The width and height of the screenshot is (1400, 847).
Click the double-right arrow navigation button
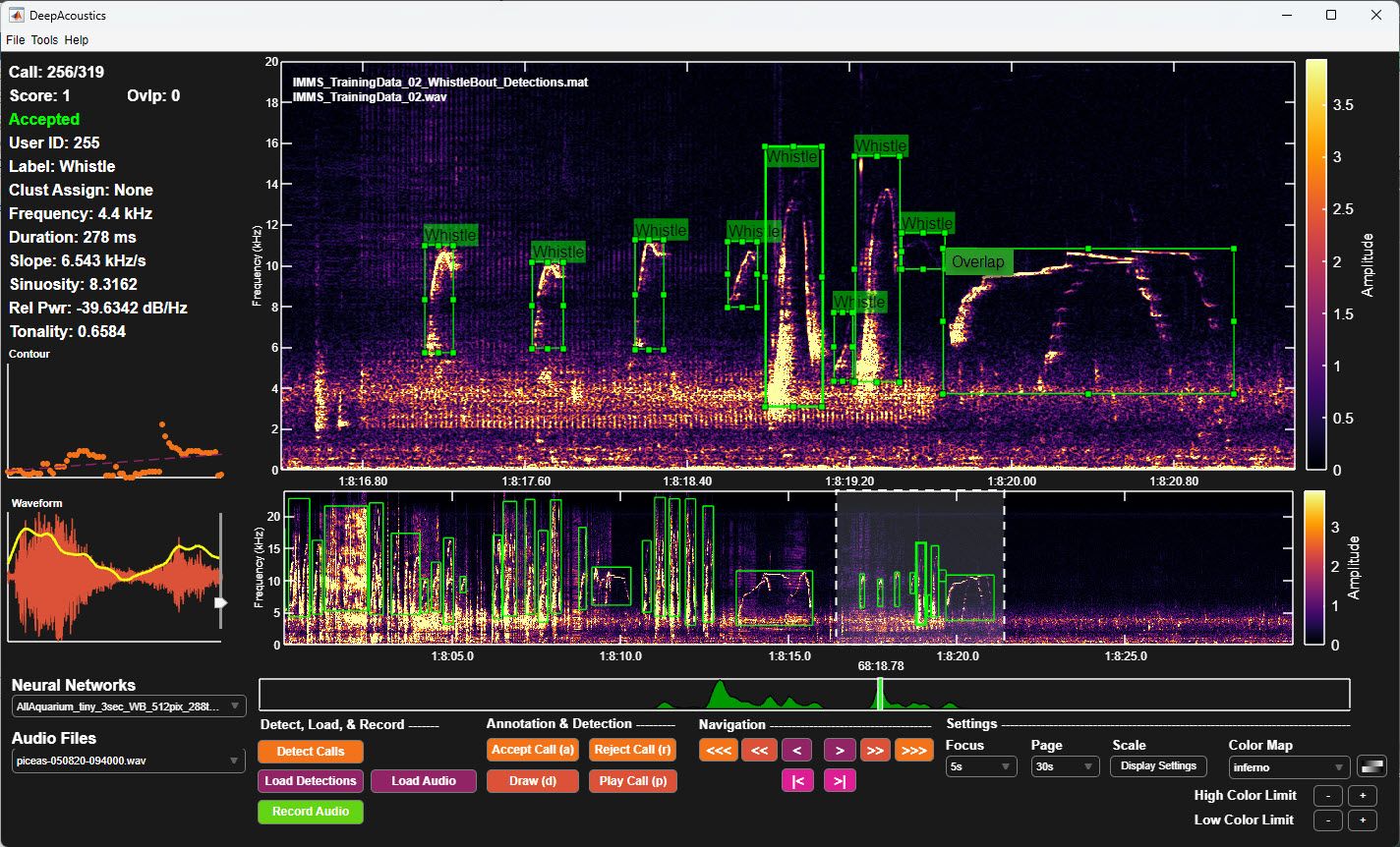(874, 751)
